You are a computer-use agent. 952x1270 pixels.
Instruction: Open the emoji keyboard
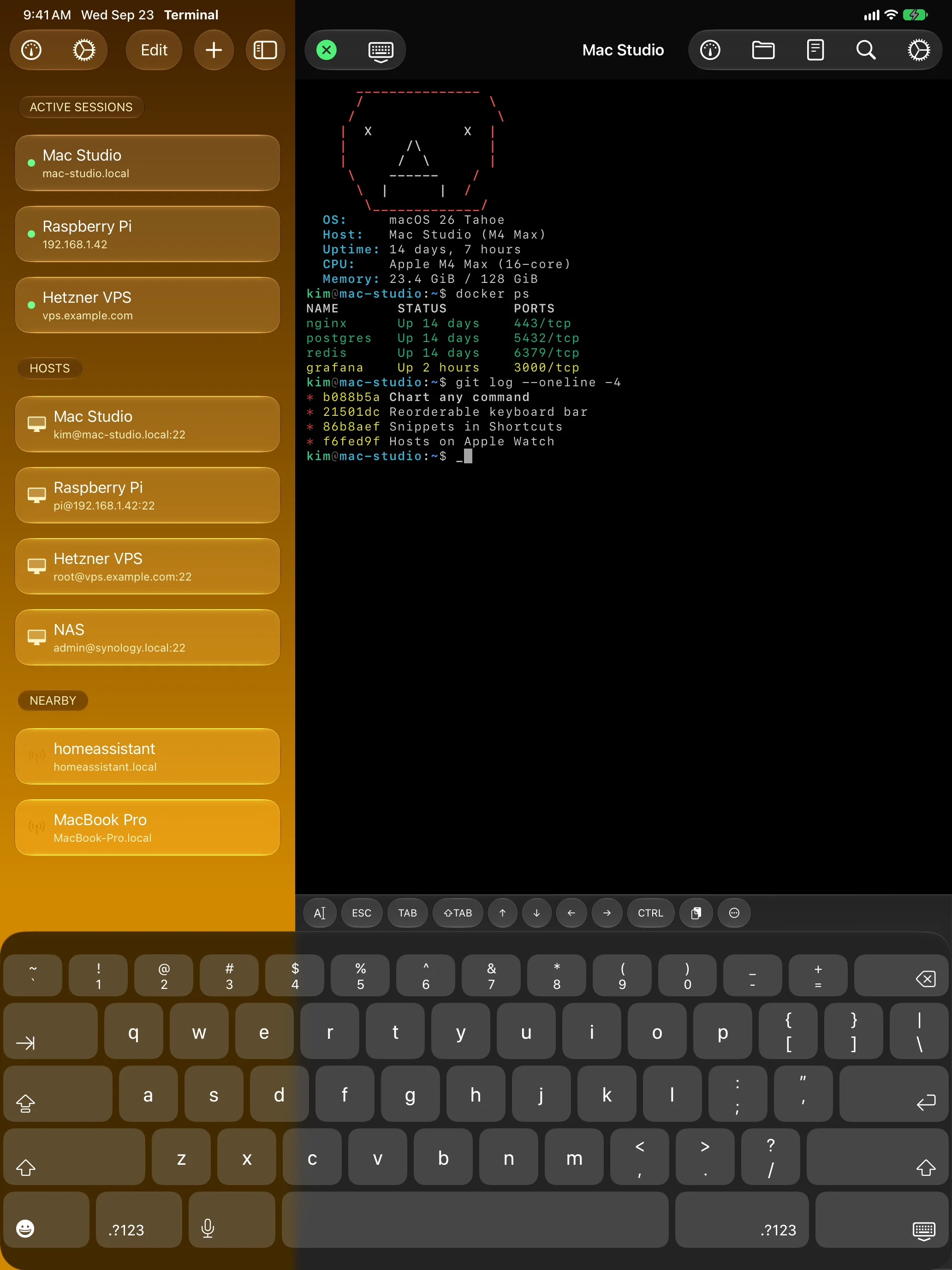click(x=47, y=1220)
